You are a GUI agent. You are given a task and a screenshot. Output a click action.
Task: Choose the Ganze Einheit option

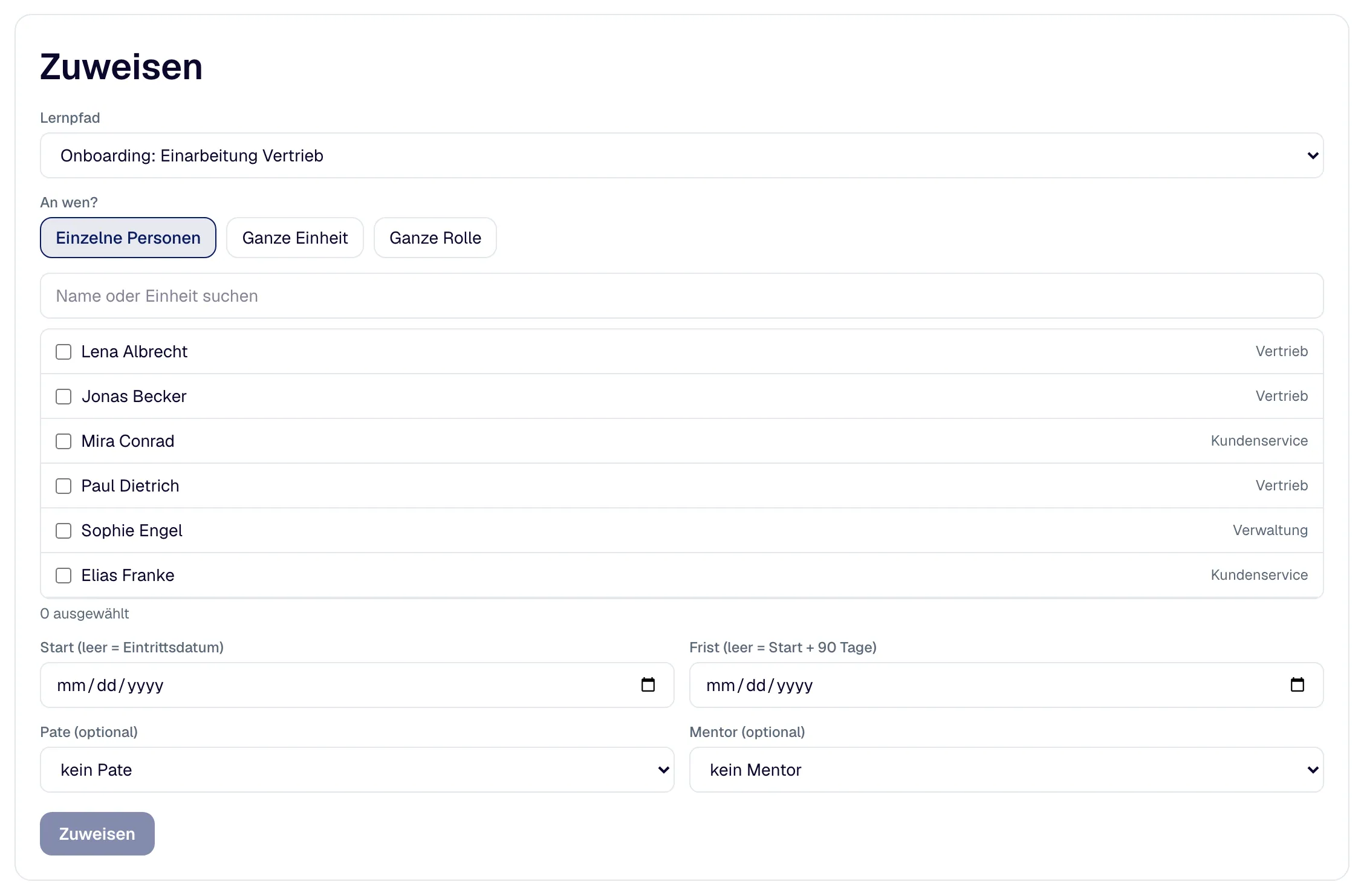coord(295,238)
